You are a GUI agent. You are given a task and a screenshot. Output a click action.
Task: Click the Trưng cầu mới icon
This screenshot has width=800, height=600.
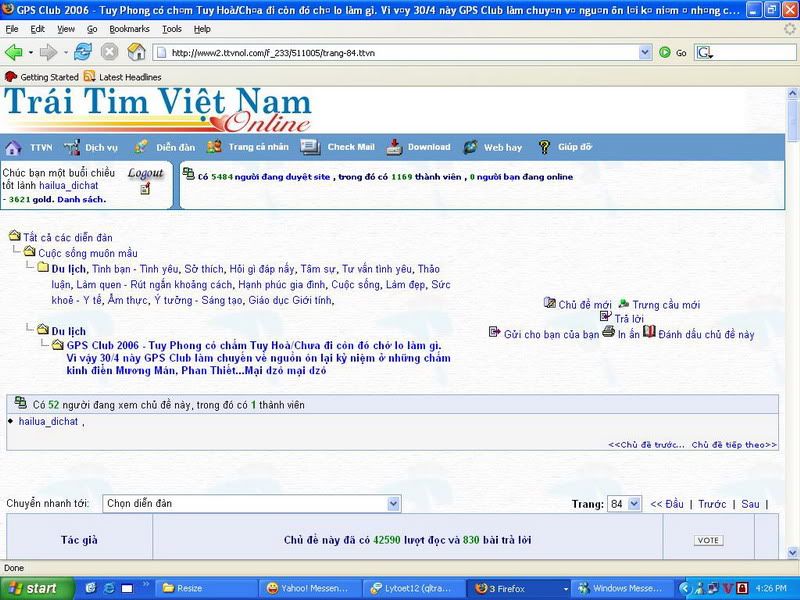(x=623, y=304)
